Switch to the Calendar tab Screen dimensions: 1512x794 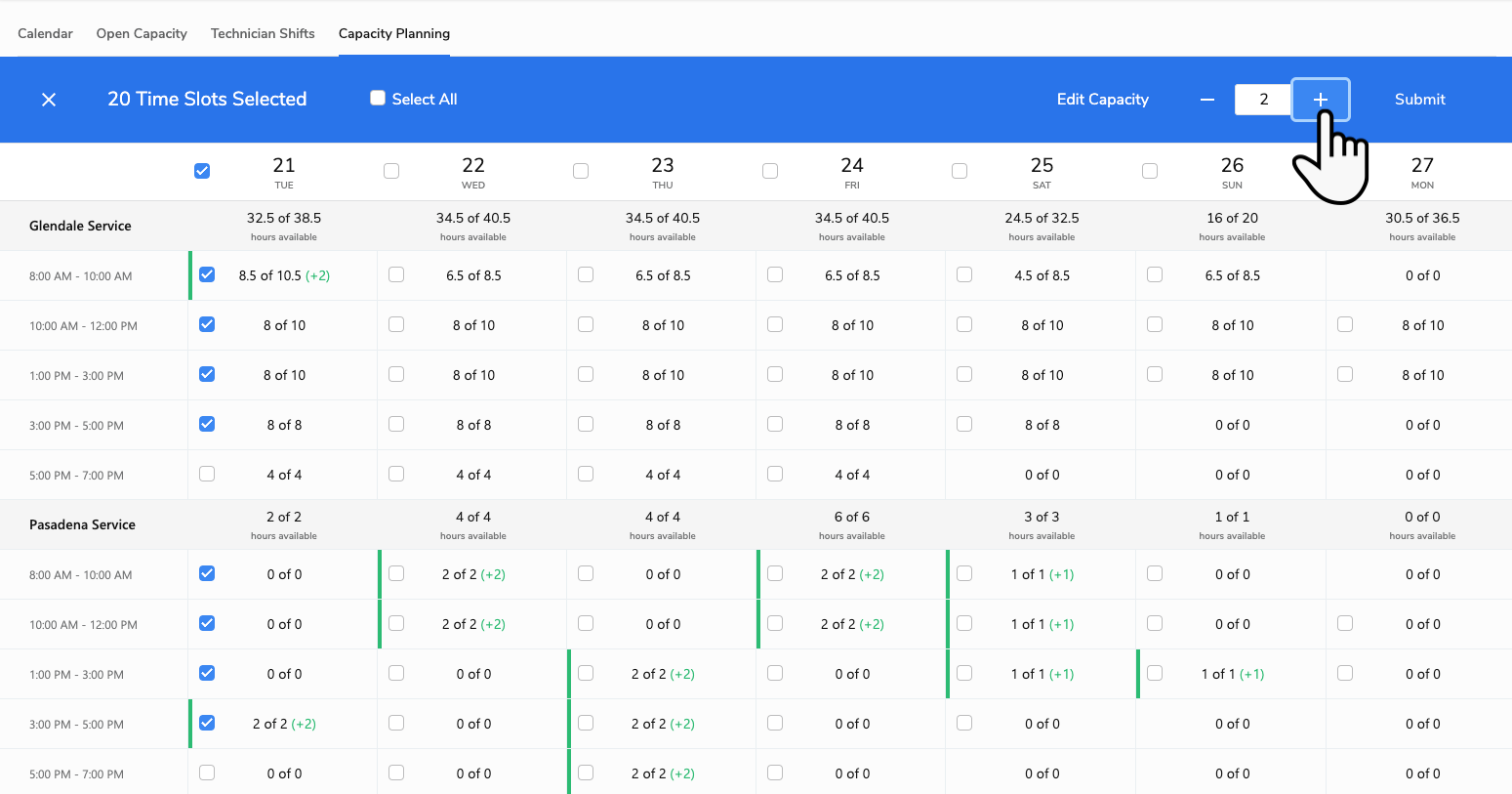click(x=45, y=32)
